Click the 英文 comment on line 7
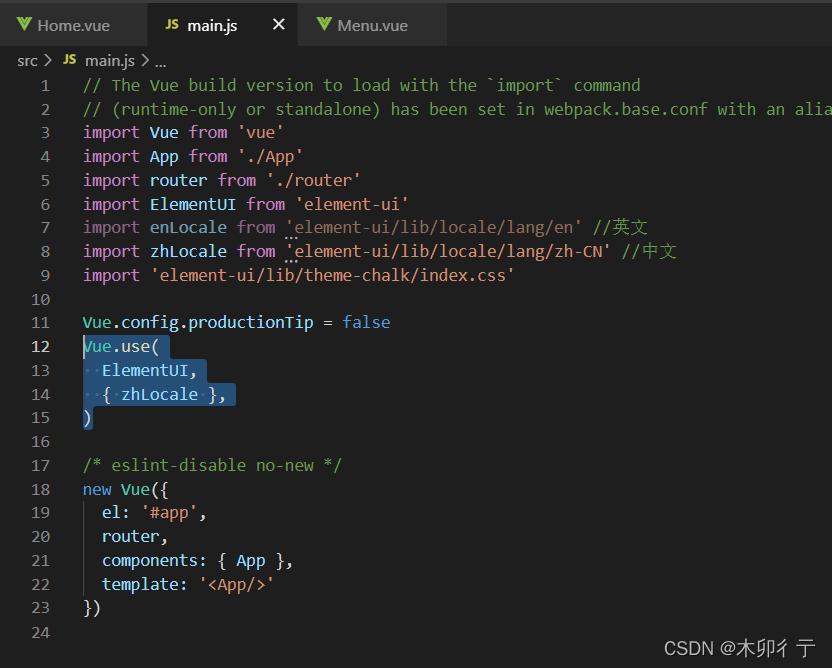Viewport: 832px width, 668px height. pyautogui.click(x=620, y=227)
